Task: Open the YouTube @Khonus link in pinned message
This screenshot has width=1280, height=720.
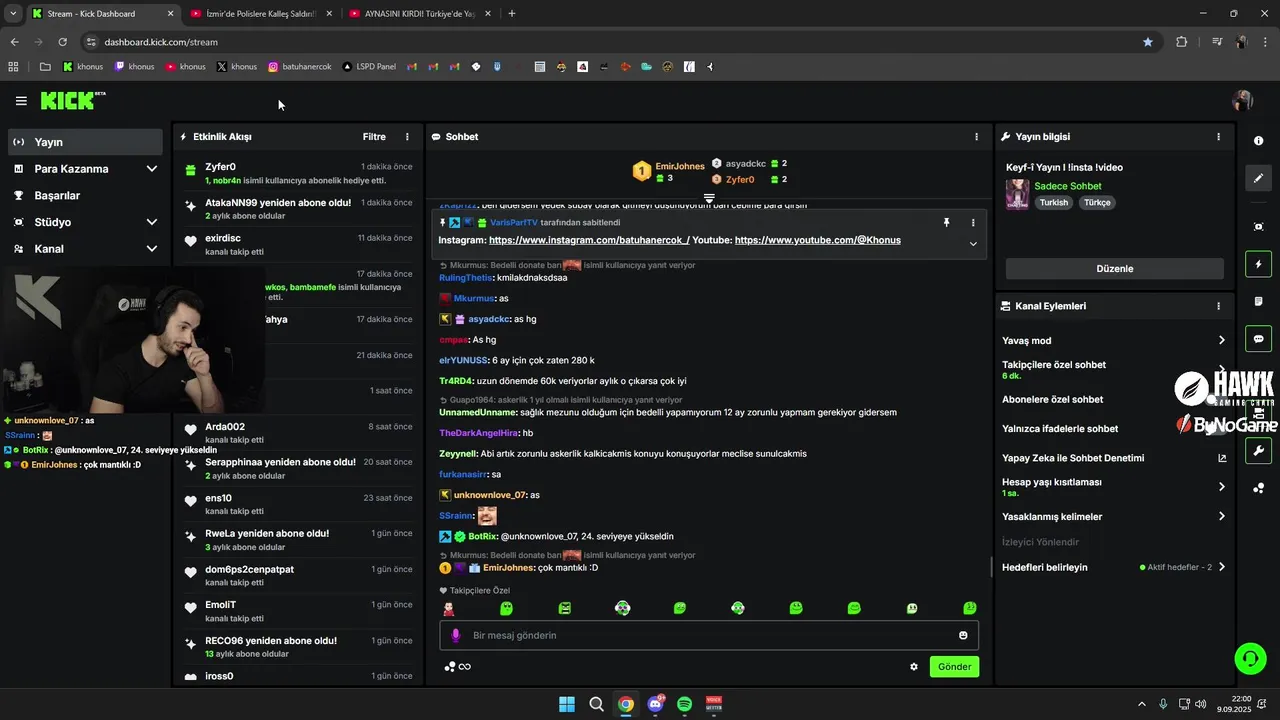Action: click(817, 240)
